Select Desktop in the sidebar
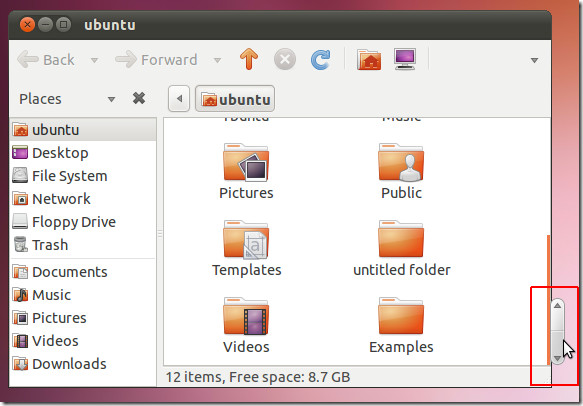The height and width of the screenshot is (406, 583). [x=83, y=153]
